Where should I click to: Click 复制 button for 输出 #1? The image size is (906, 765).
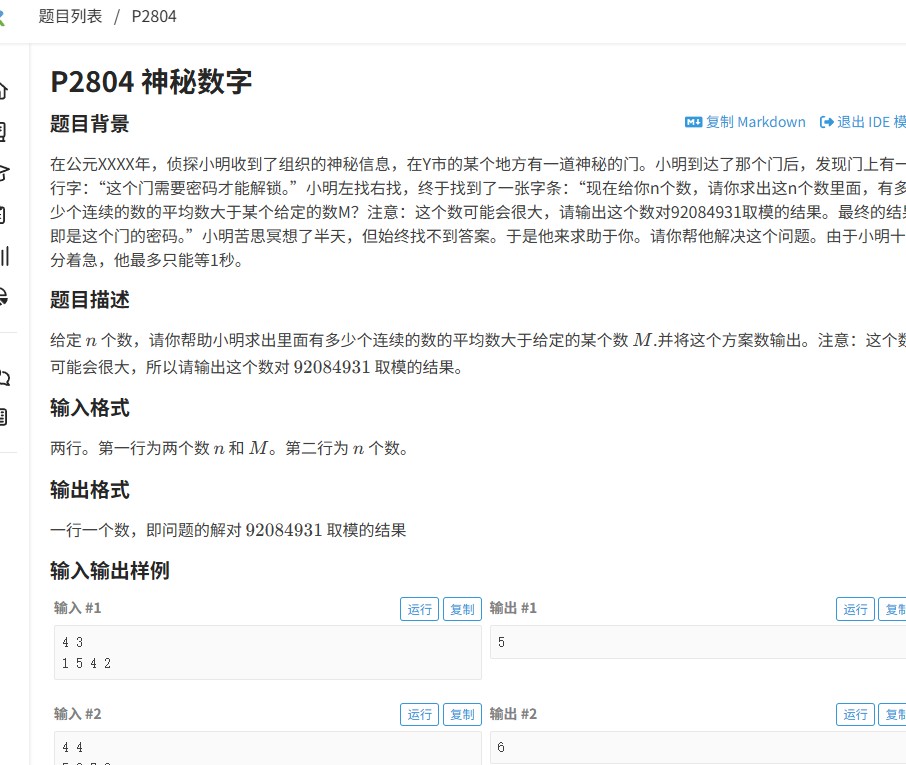pyautogui.click(x=892, y=609)
